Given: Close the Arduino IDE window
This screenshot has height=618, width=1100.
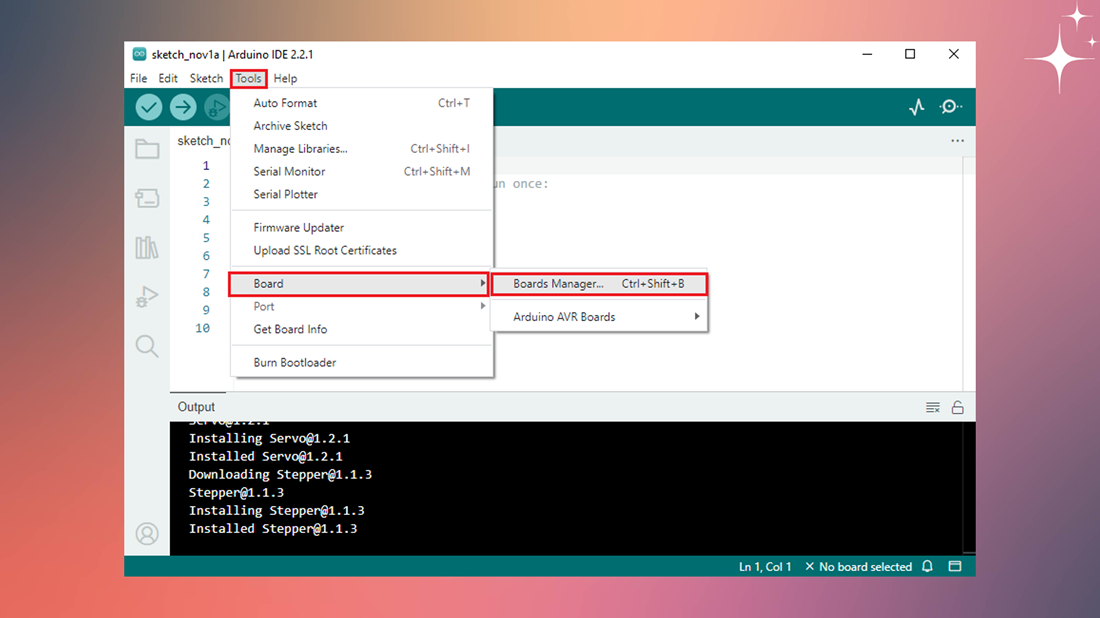Looking at the screenshot, I should point(953,54).
